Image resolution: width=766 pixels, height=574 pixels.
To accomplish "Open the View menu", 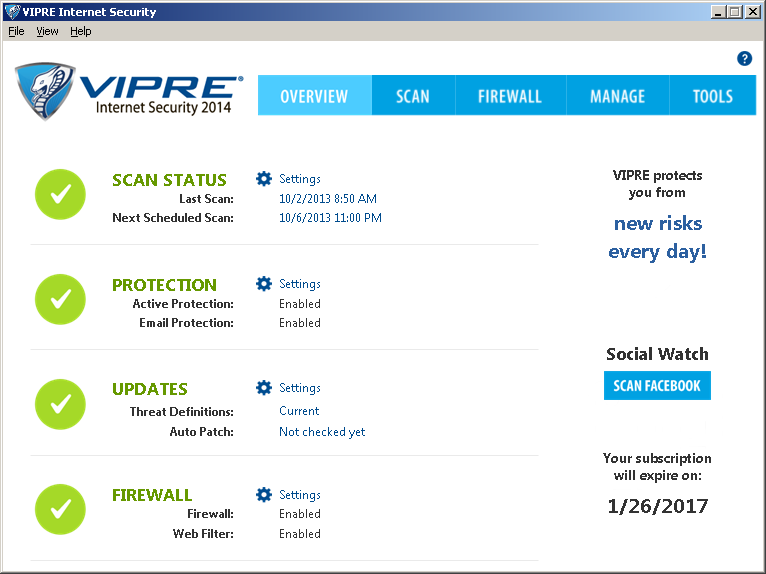I will click(x=47, y=31).
